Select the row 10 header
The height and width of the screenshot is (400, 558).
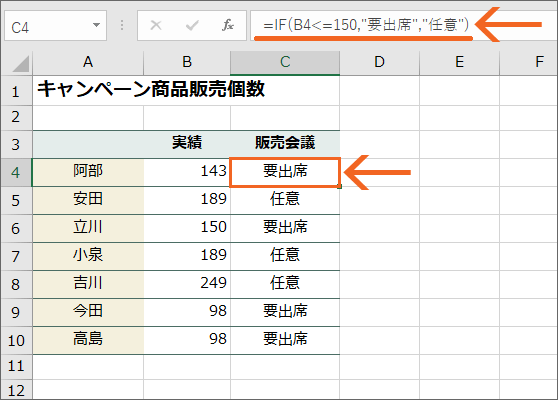click(x=16, y=341)
